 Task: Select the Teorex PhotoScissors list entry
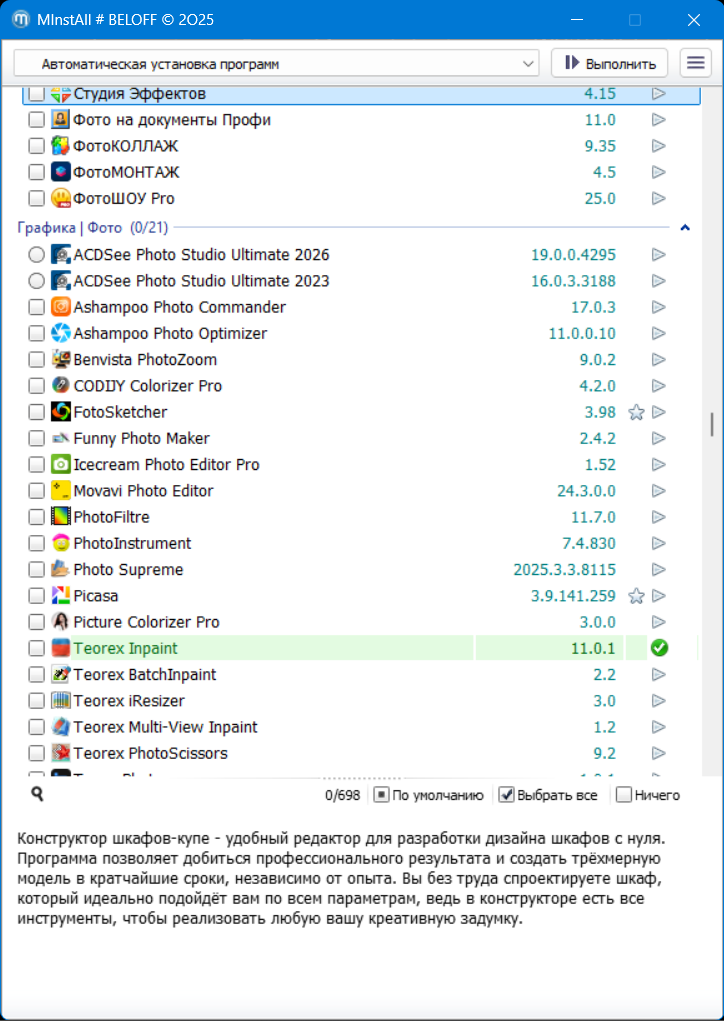pyautogui.click(x=150, y=753)
